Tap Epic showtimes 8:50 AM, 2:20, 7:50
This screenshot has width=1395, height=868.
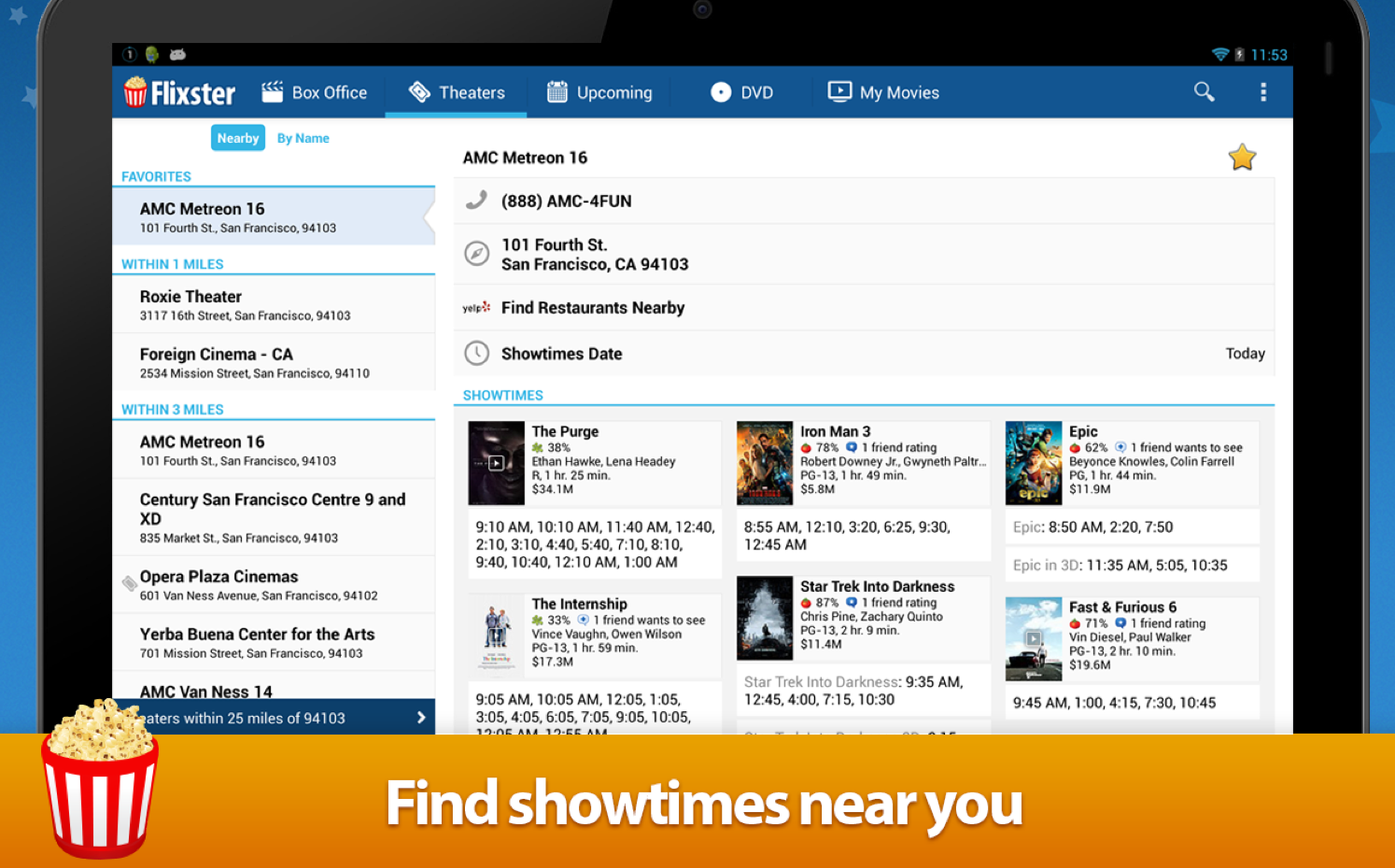click(1133, 527)
